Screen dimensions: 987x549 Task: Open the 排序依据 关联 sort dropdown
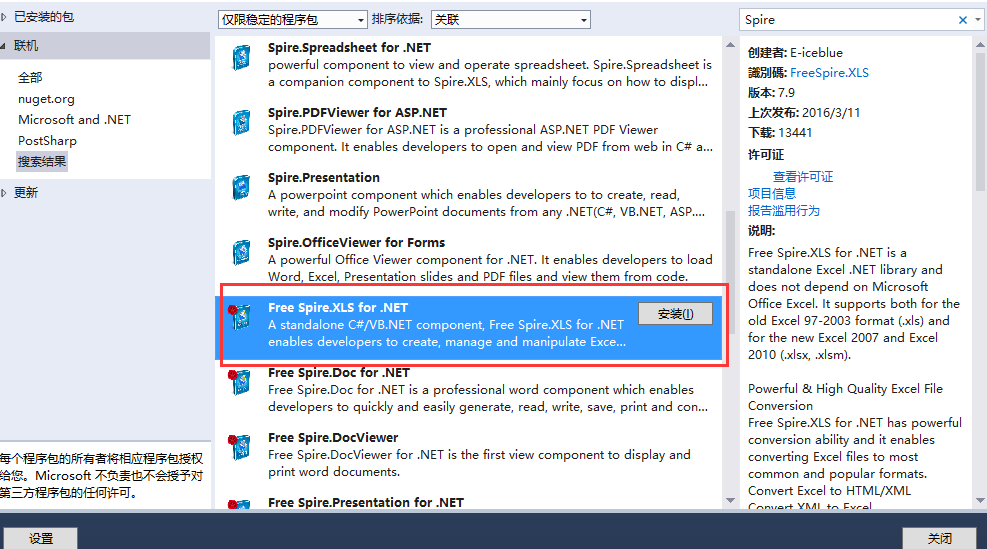[x=510, y=20]
